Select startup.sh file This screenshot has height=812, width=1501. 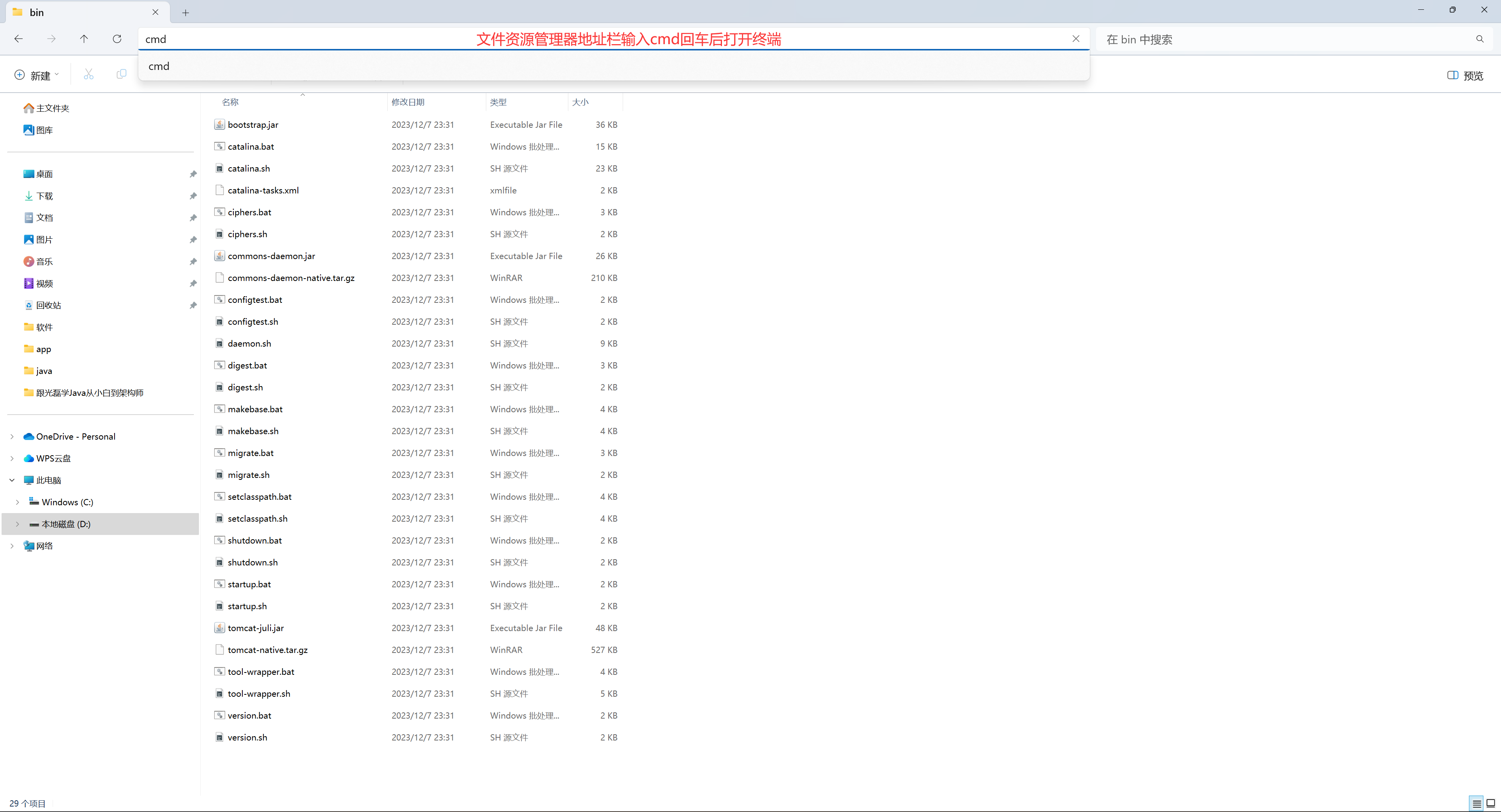(x=247, y=606)
